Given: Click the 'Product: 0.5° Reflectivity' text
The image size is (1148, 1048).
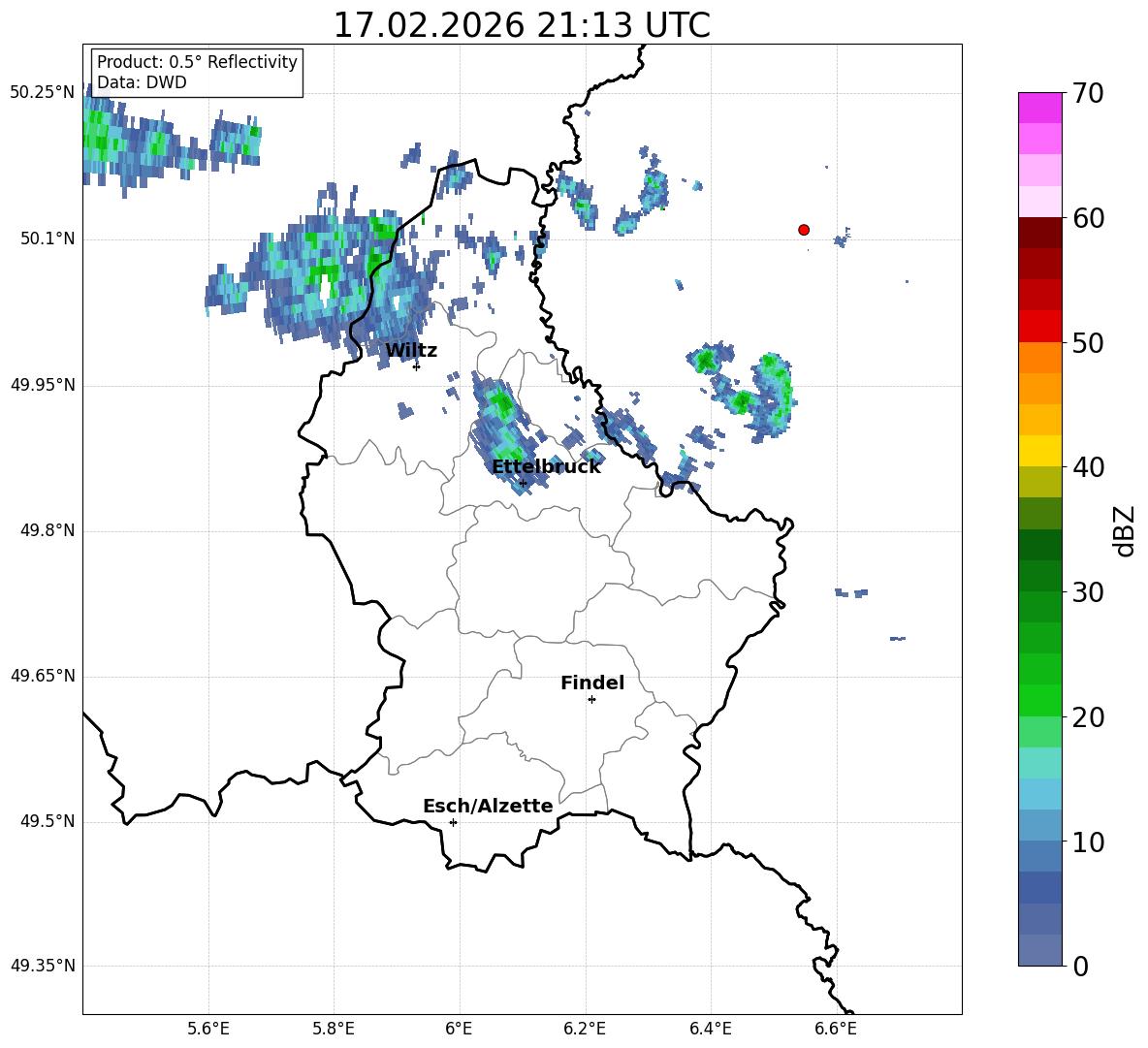Looking at the screenshot, I should [x=197, y=61].
